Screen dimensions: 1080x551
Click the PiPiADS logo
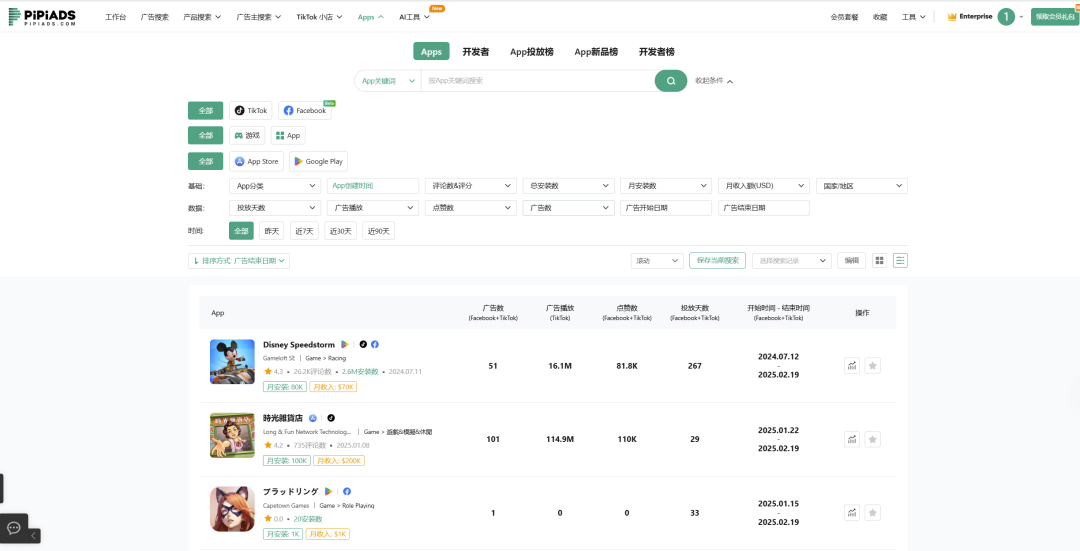point(42,17)
